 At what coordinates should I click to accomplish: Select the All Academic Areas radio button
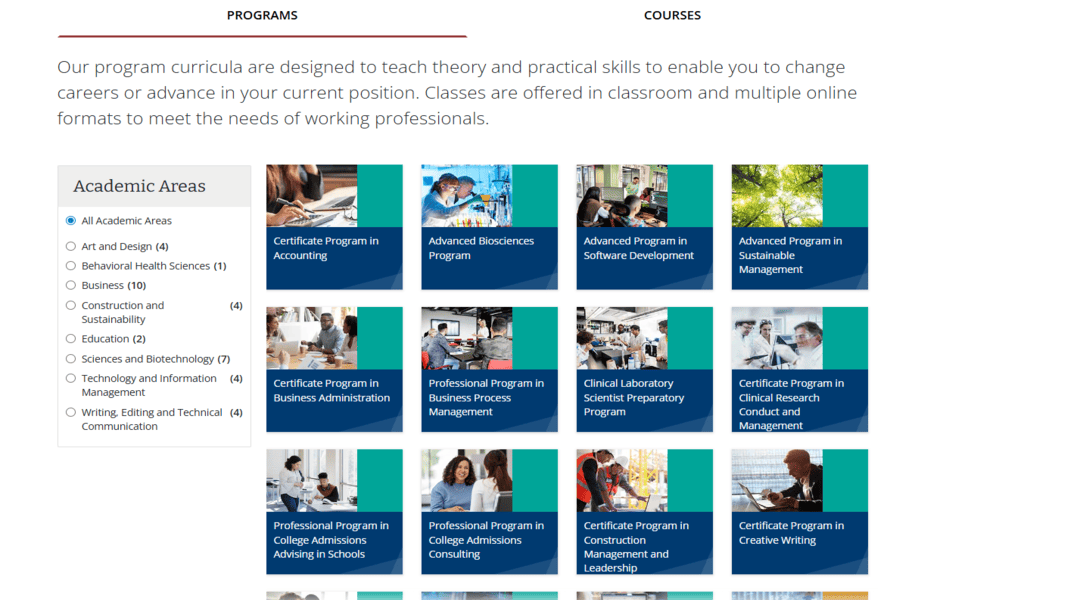coord(71,221)
